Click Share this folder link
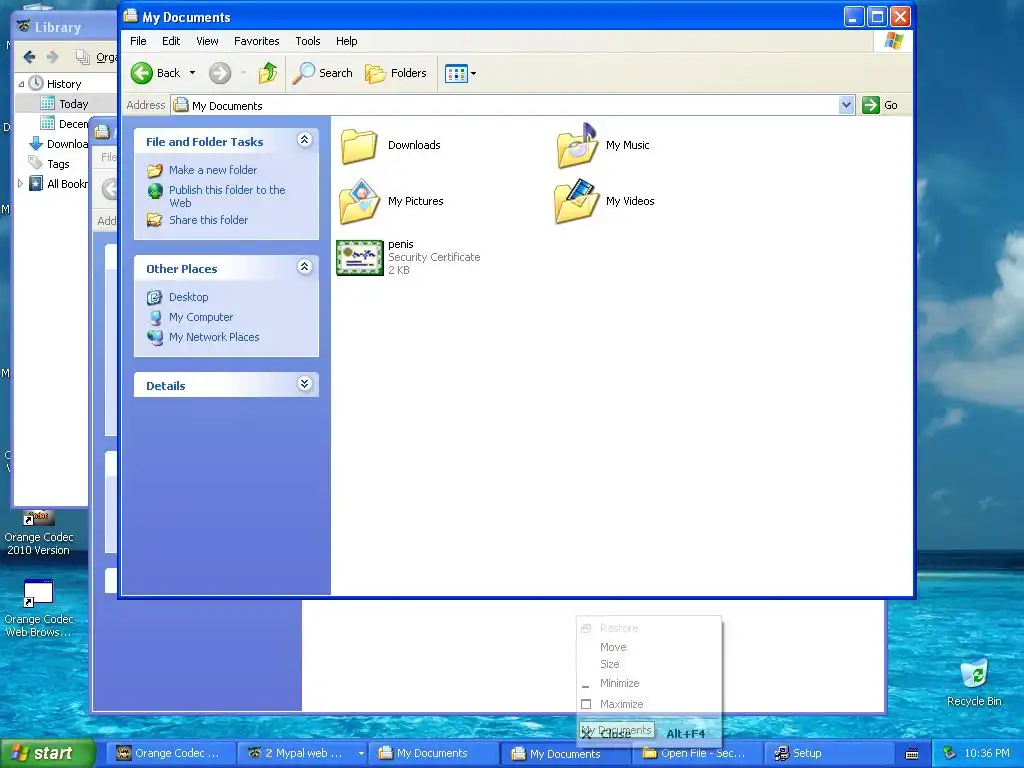This screenshot has height=768, width=1024. click(208, 220)
